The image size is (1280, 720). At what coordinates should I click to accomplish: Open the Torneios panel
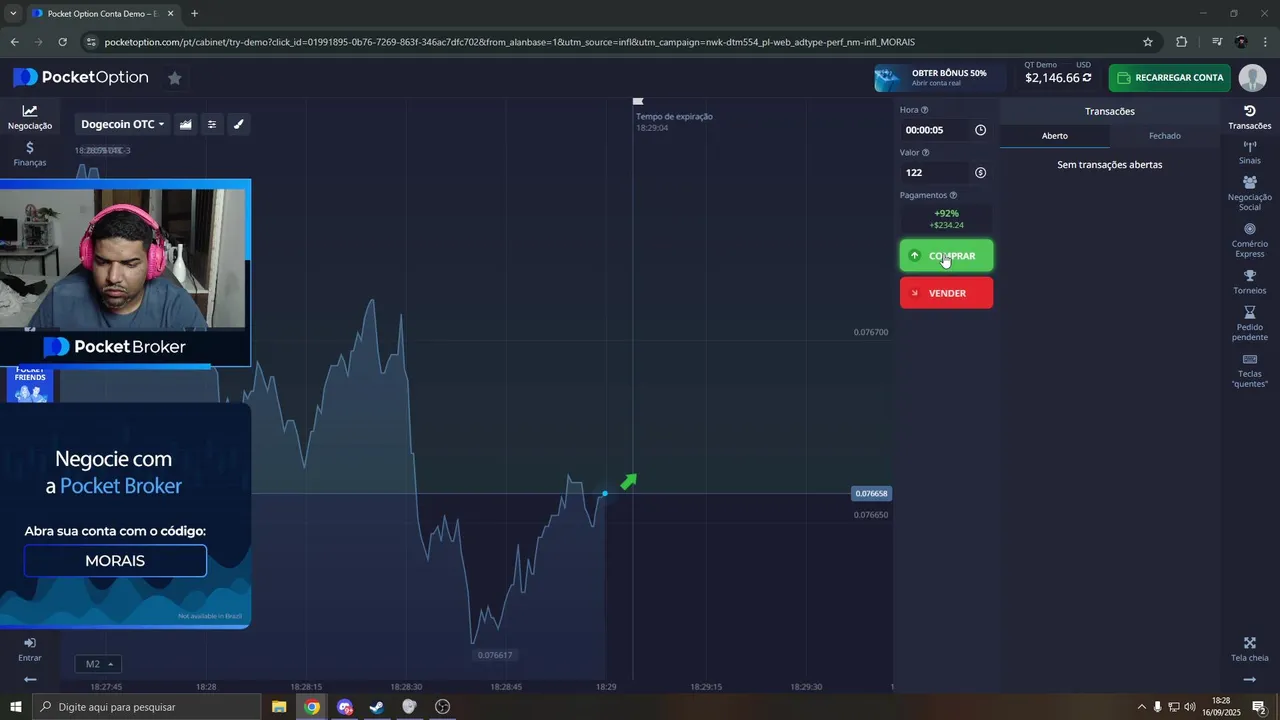point(1250,282)
